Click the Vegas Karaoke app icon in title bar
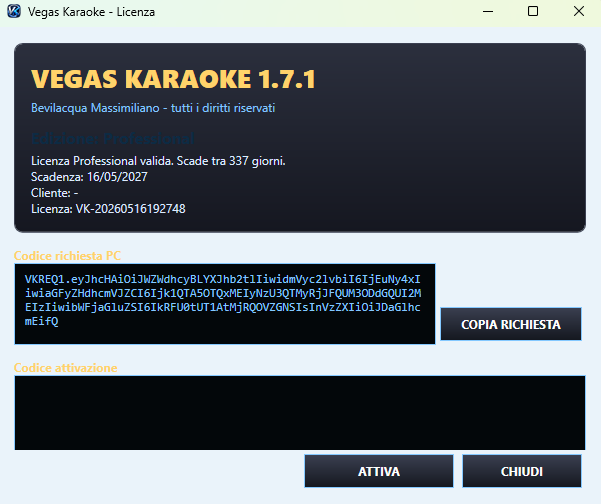 [x=14, y=11]
